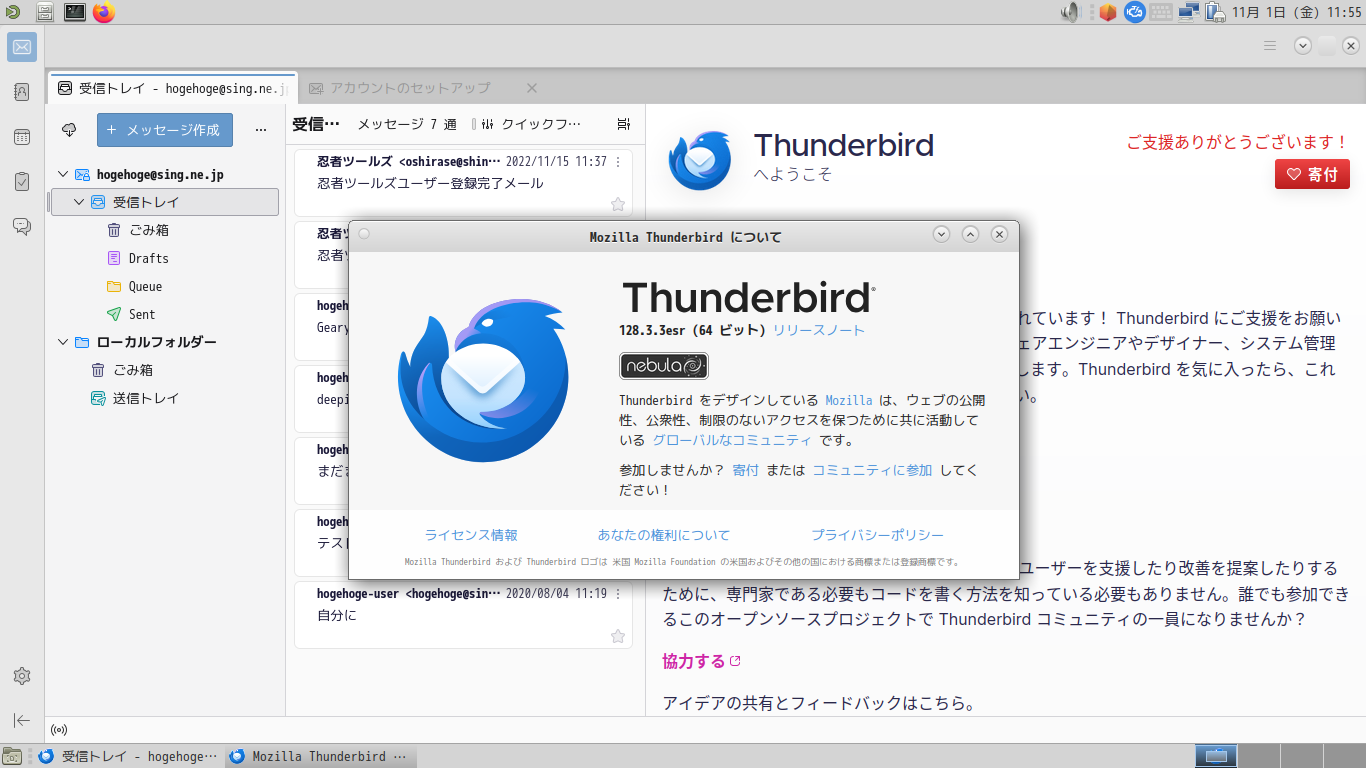Viewport: 1366px width, 768px height.
Task: Click the red 寄付 donate button
Action: tap(1312, 174)
